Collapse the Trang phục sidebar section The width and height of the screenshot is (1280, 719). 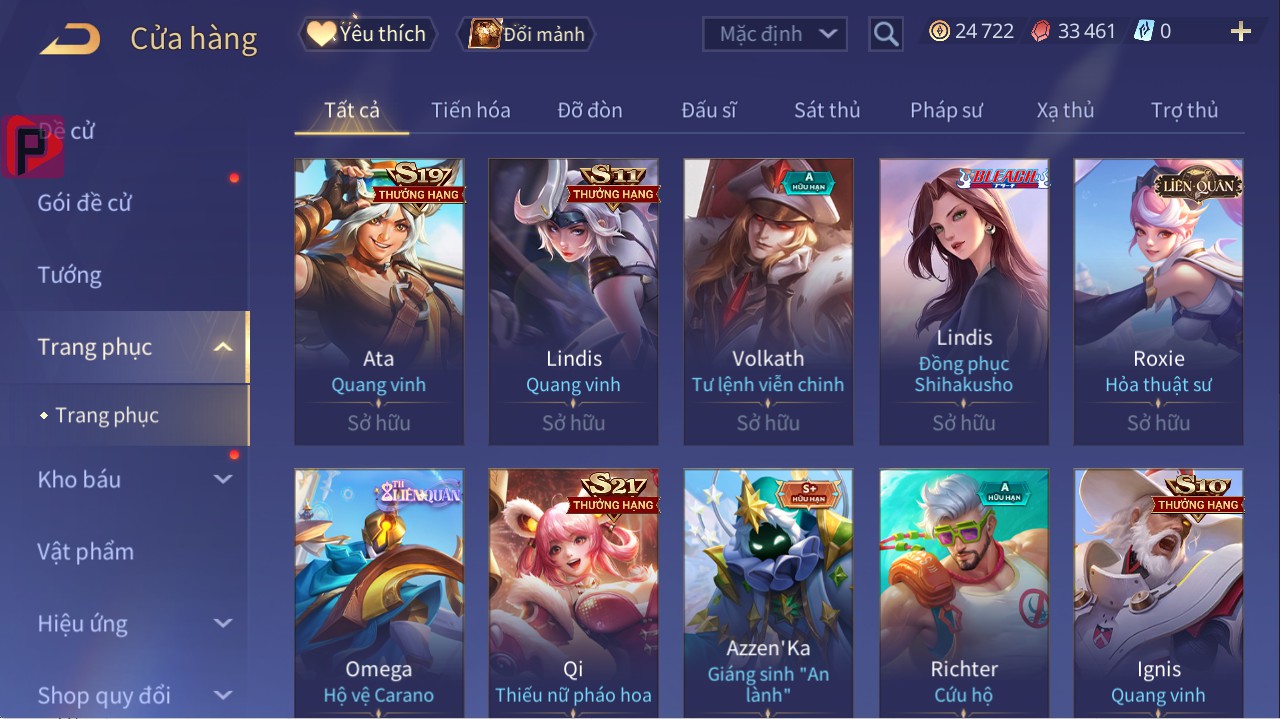click(223, 347)
